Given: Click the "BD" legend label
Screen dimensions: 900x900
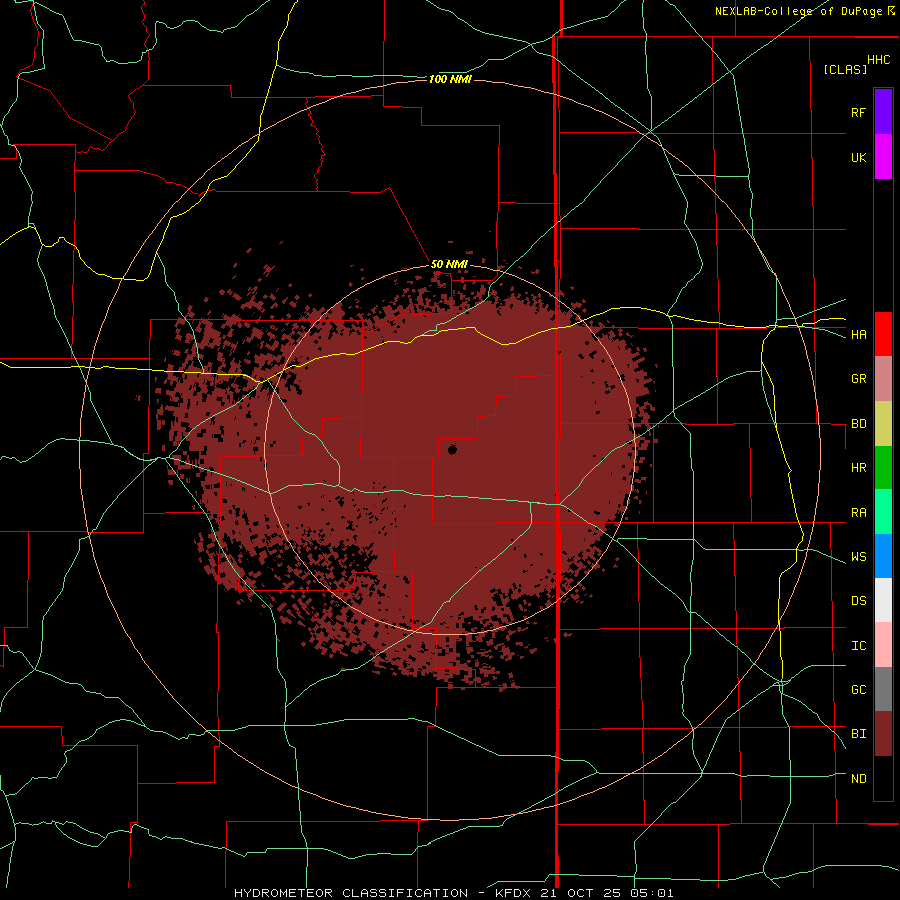Looking at the screenshot, I should 858,424.
